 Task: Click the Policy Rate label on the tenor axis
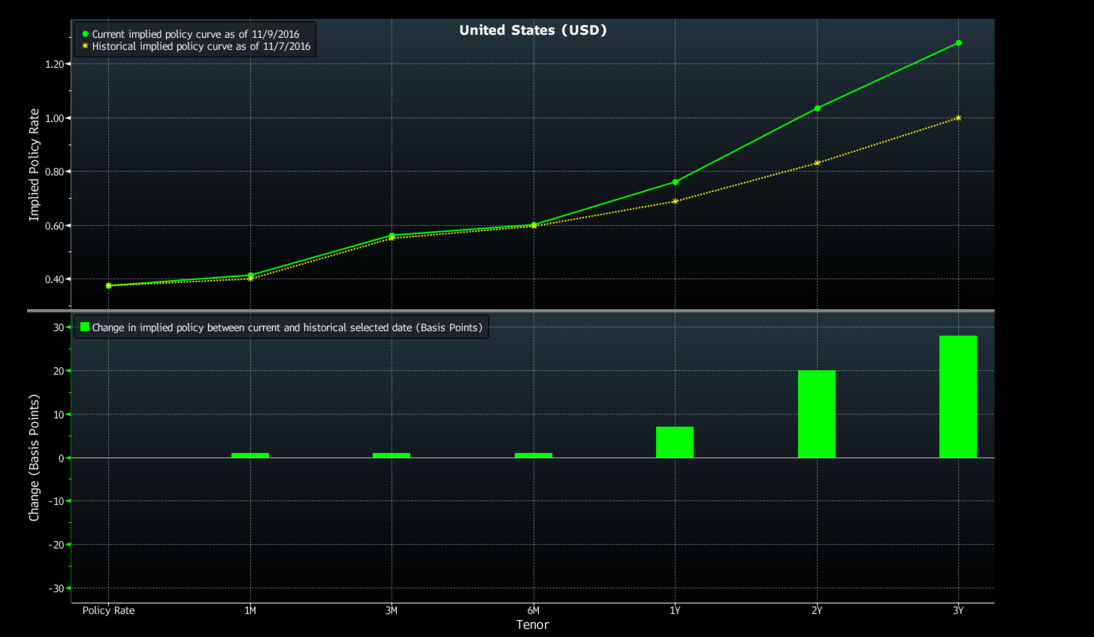(x=108, y=610)
